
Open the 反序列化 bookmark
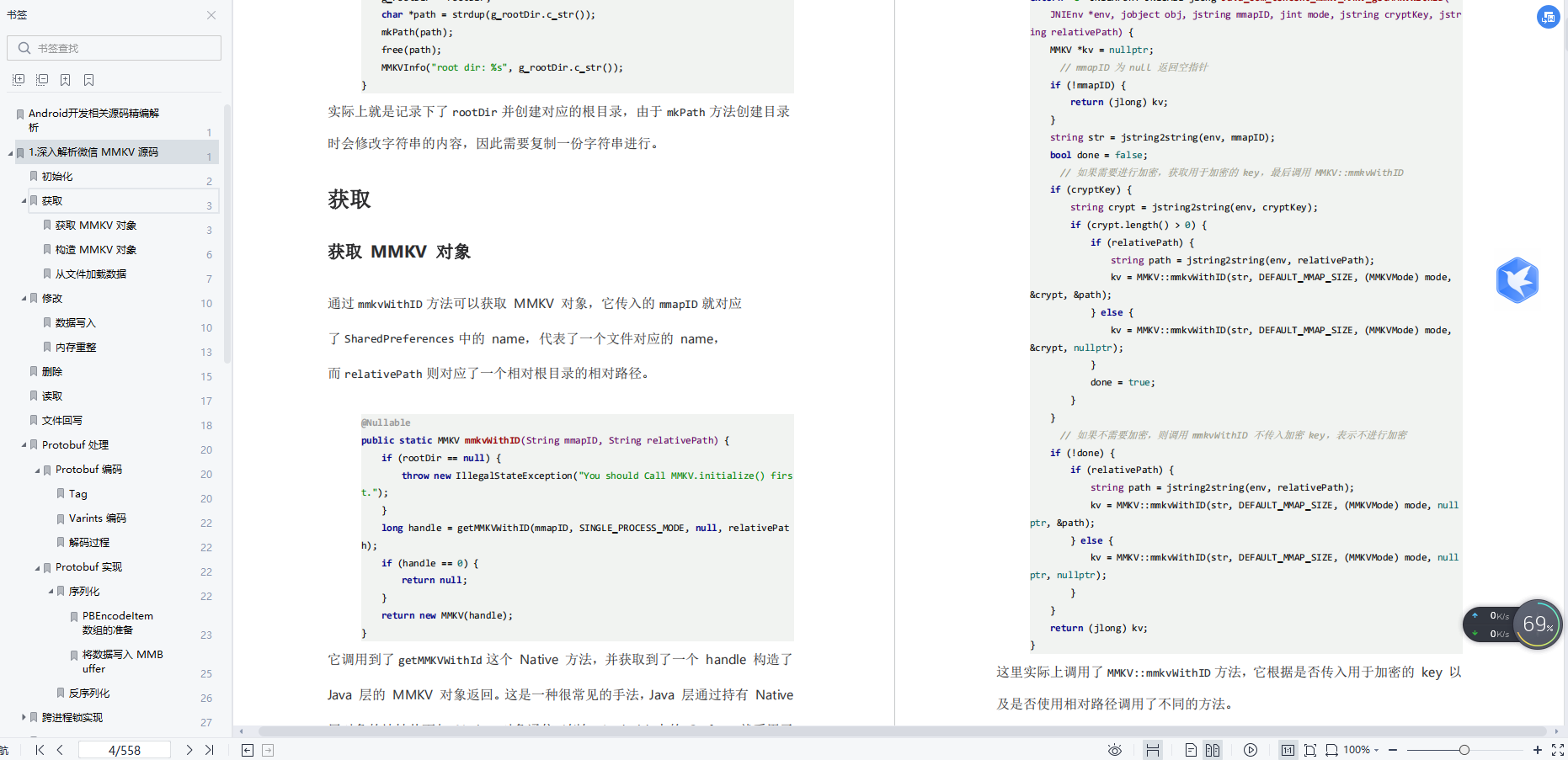point(89,694)
